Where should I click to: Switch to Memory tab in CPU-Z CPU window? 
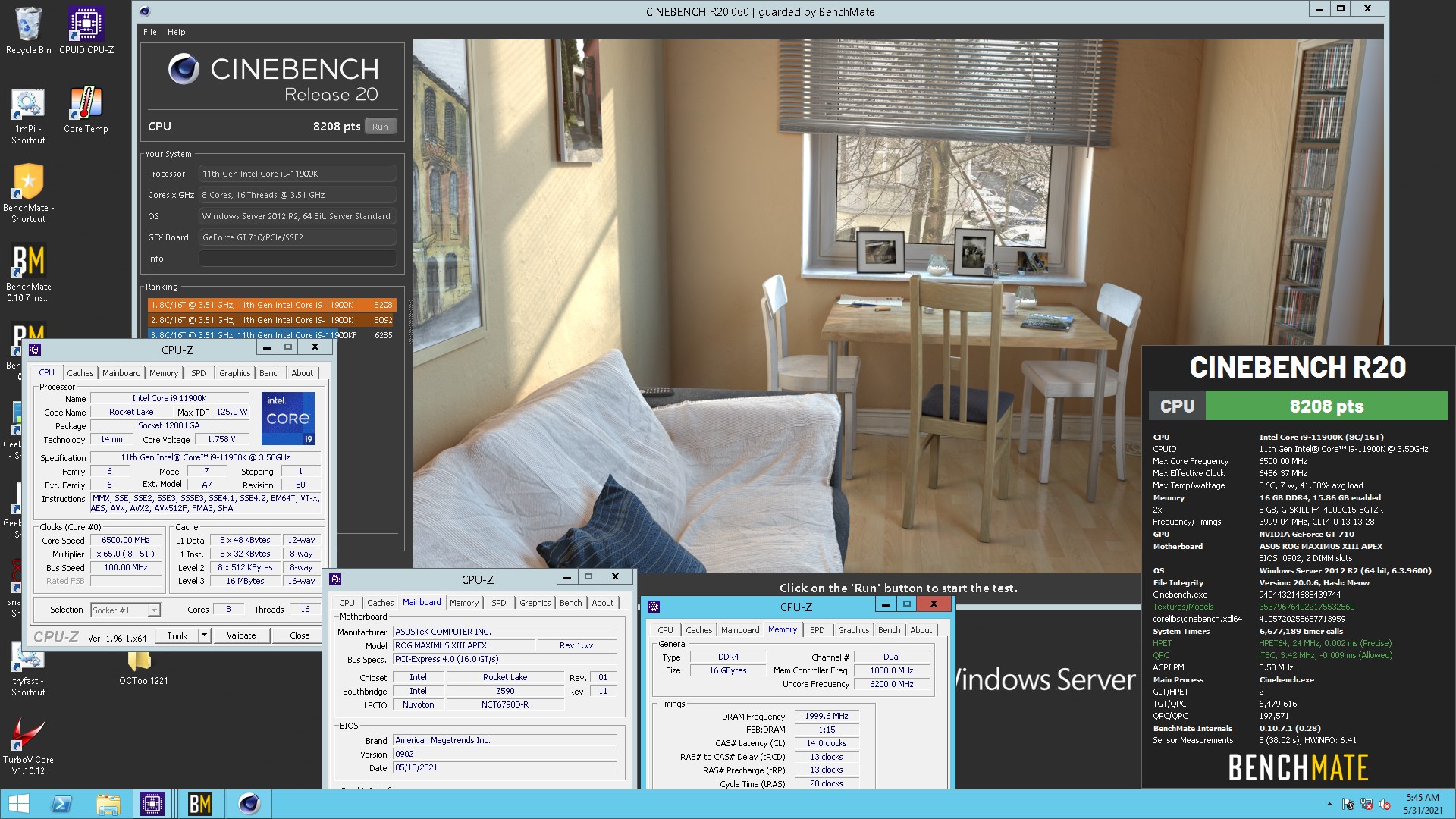coord(164,373)
